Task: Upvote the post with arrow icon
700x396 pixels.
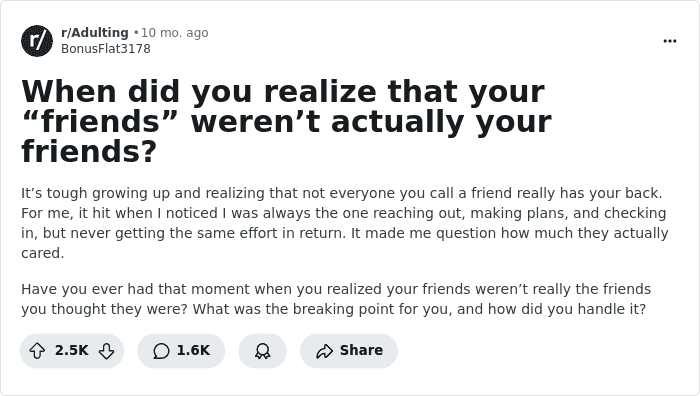Action: 37,351
